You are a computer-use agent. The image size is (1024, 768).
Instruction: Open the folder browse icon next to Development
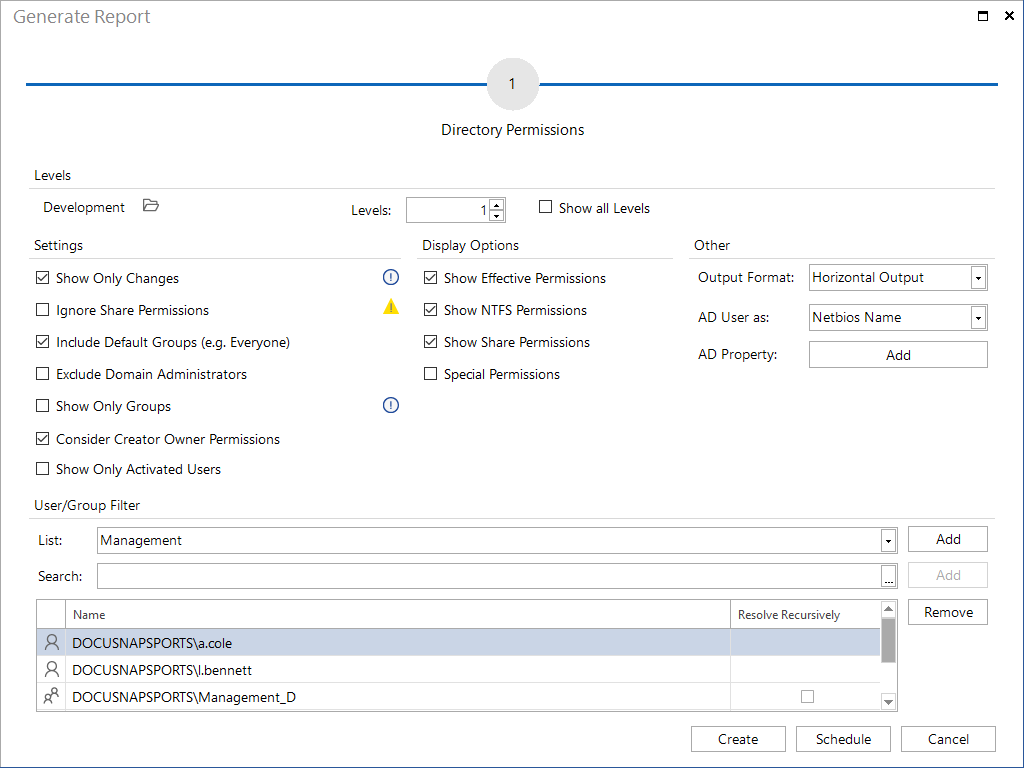151,206
